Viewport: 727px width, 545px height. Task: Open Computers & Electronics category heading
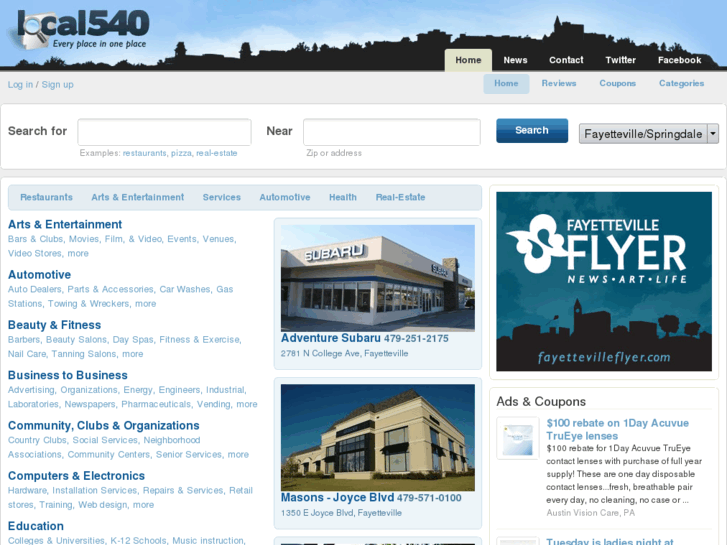(x=76, y=476)
